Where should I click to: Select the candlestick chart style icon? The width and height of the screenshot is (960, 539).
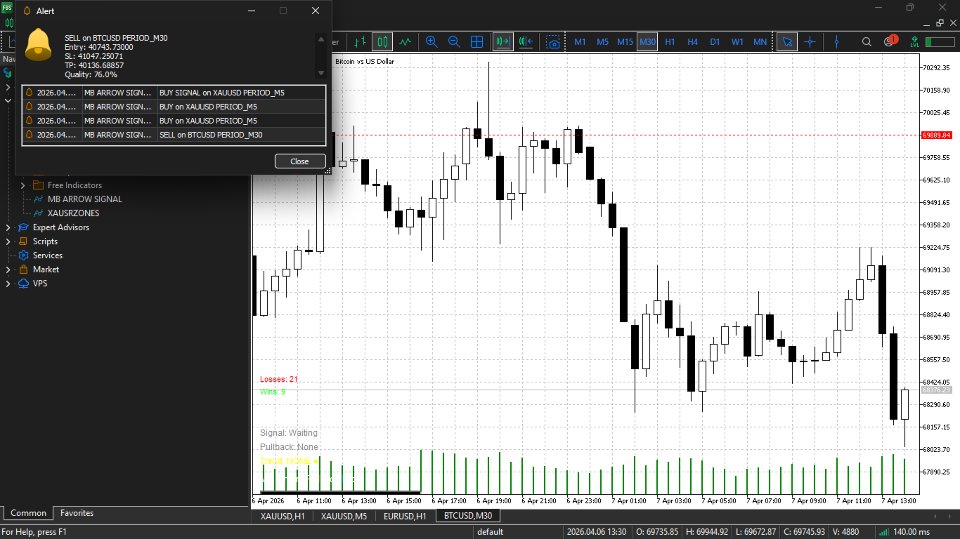click(383, 42)
